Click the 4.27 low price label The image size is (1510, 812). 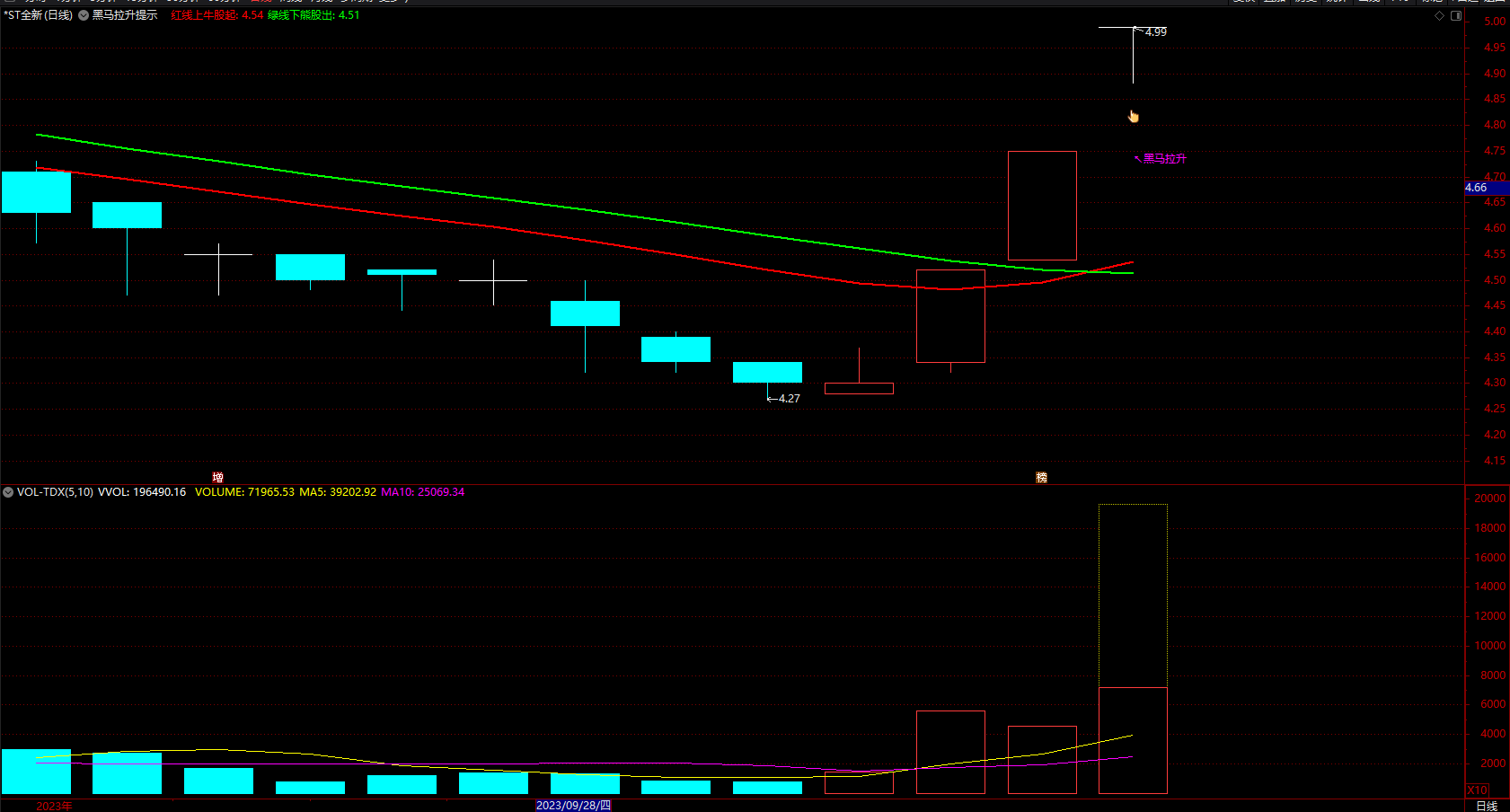790,399
